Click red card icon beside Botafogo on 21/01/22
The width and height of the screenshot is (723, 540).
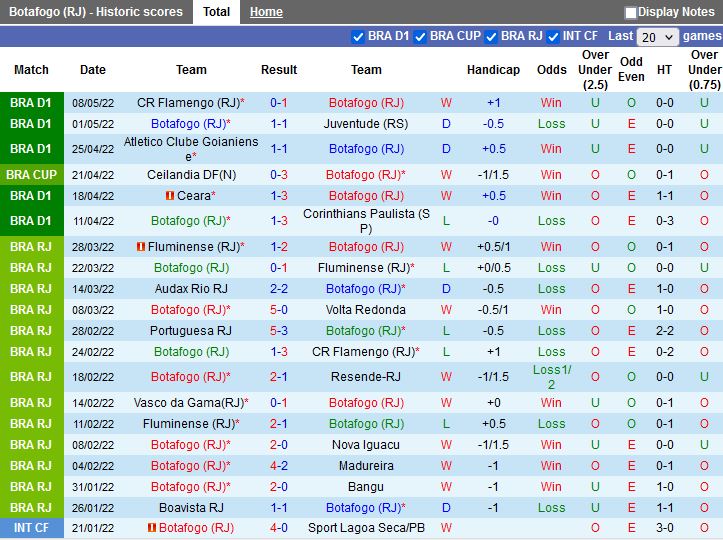[x=152, y=528]
